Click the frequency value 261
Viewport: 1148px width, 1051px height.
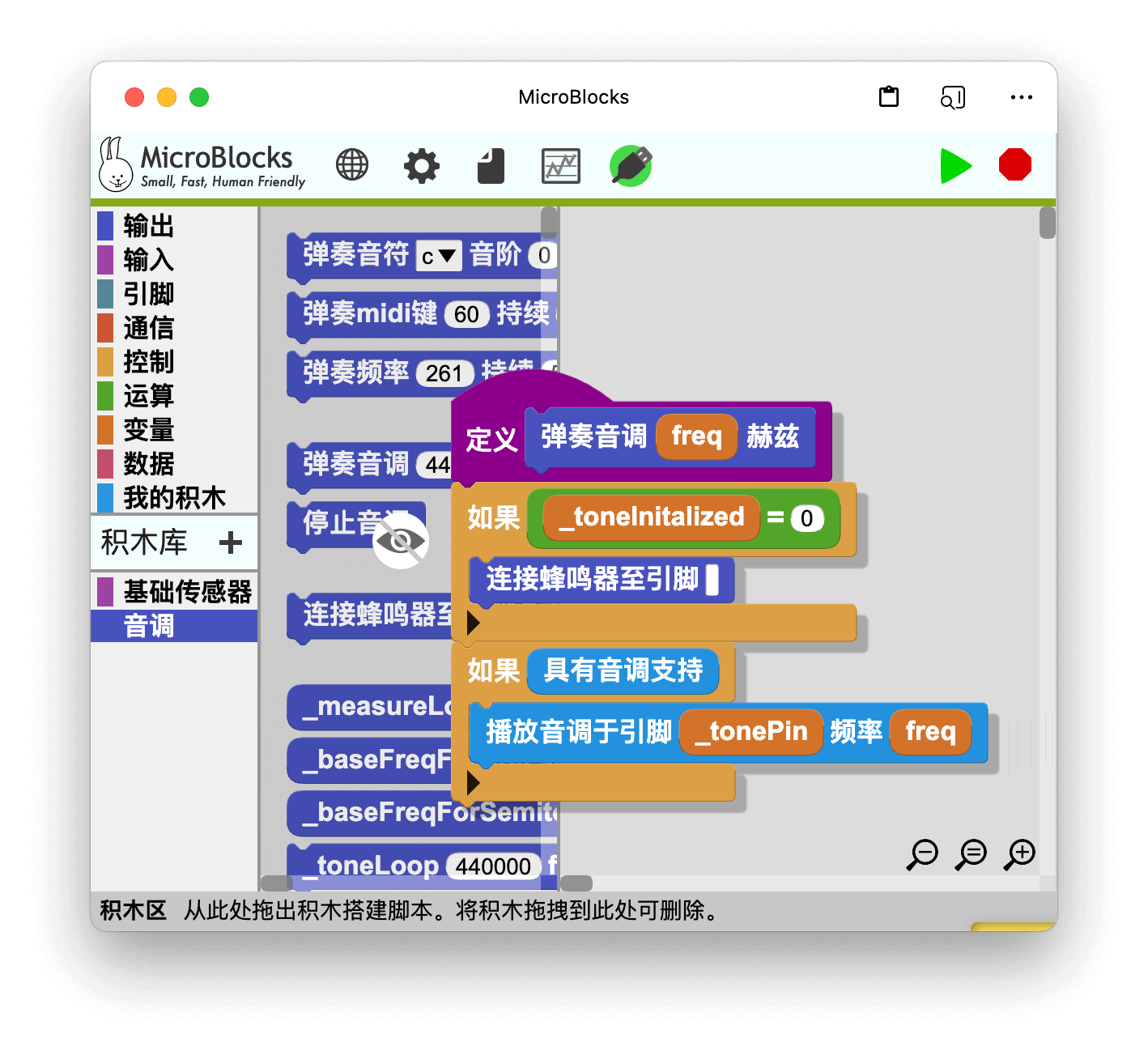(444, 373)
